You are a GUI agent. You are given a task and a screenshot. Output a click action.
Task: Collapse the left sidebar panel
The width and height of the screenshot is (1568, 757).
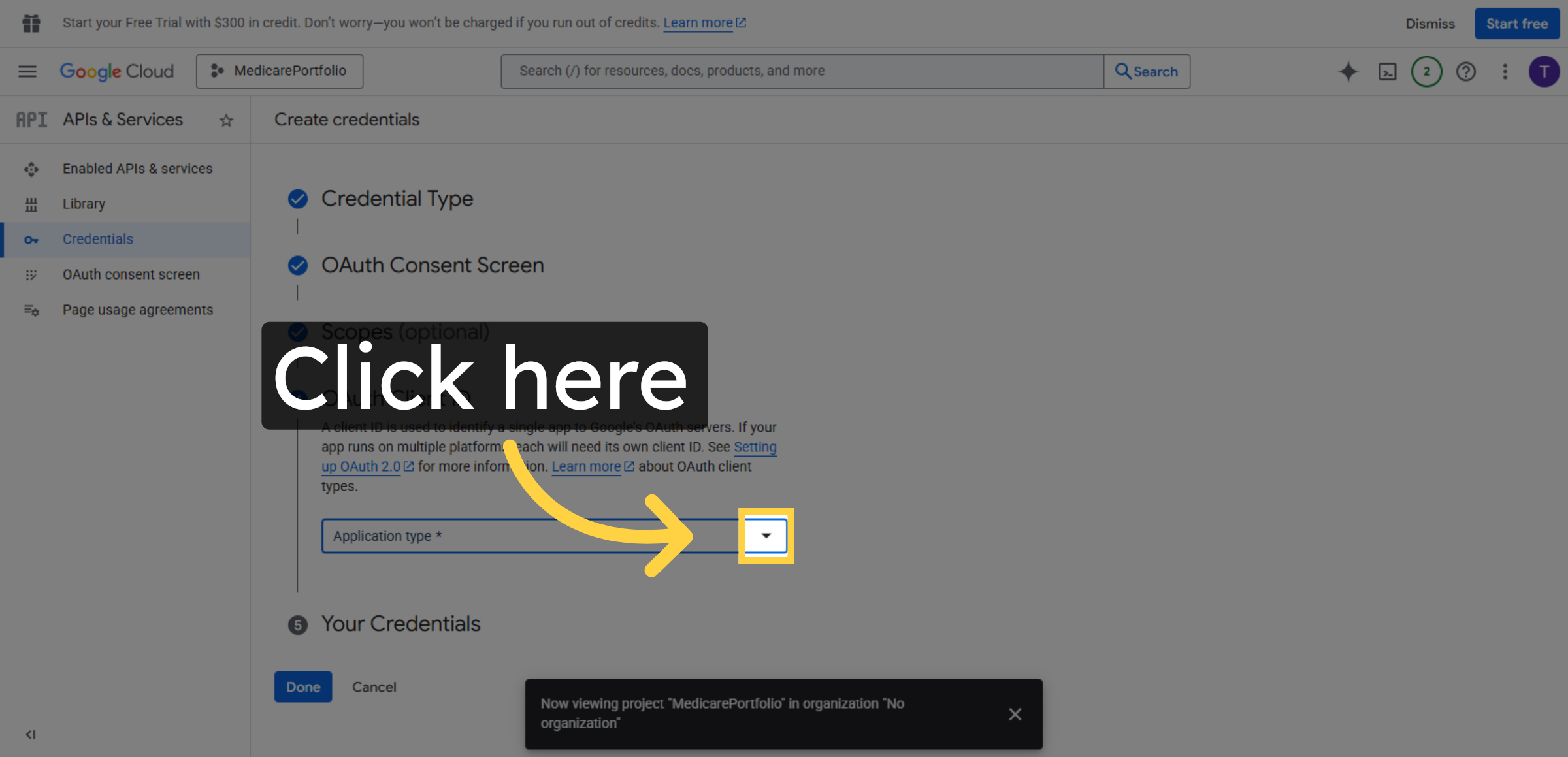tap(30, 734)
